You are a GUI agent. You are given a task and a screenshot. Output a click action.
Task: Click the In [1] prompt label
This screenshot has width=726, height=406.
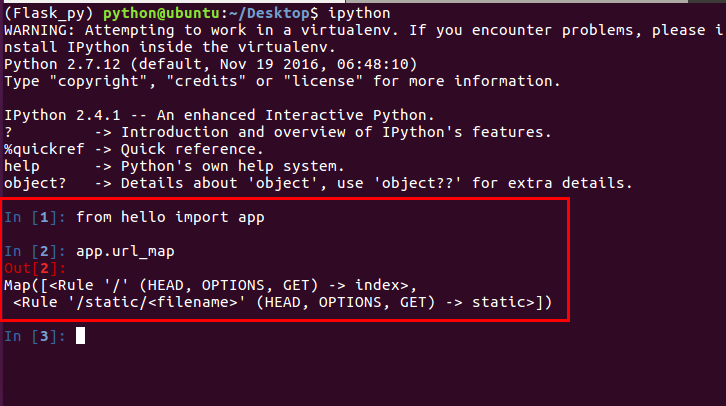coord(35,217)
